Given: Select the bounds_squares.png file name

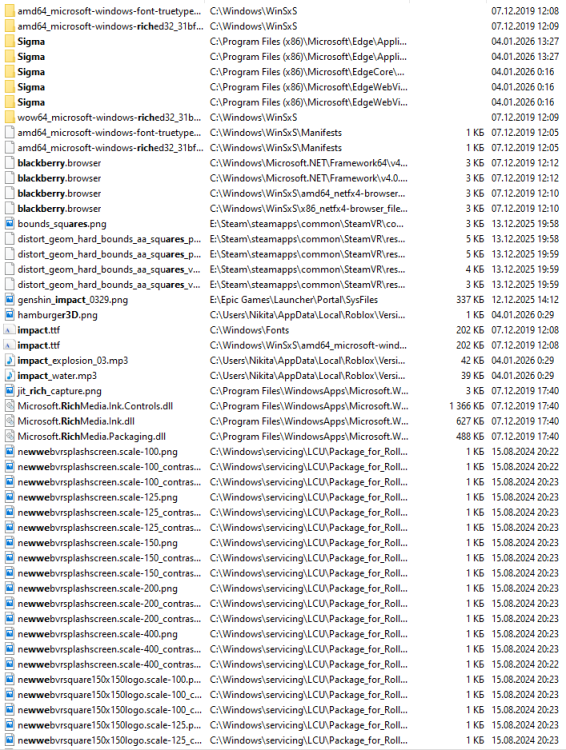Looking at the screenshot, I should point(62,224).
